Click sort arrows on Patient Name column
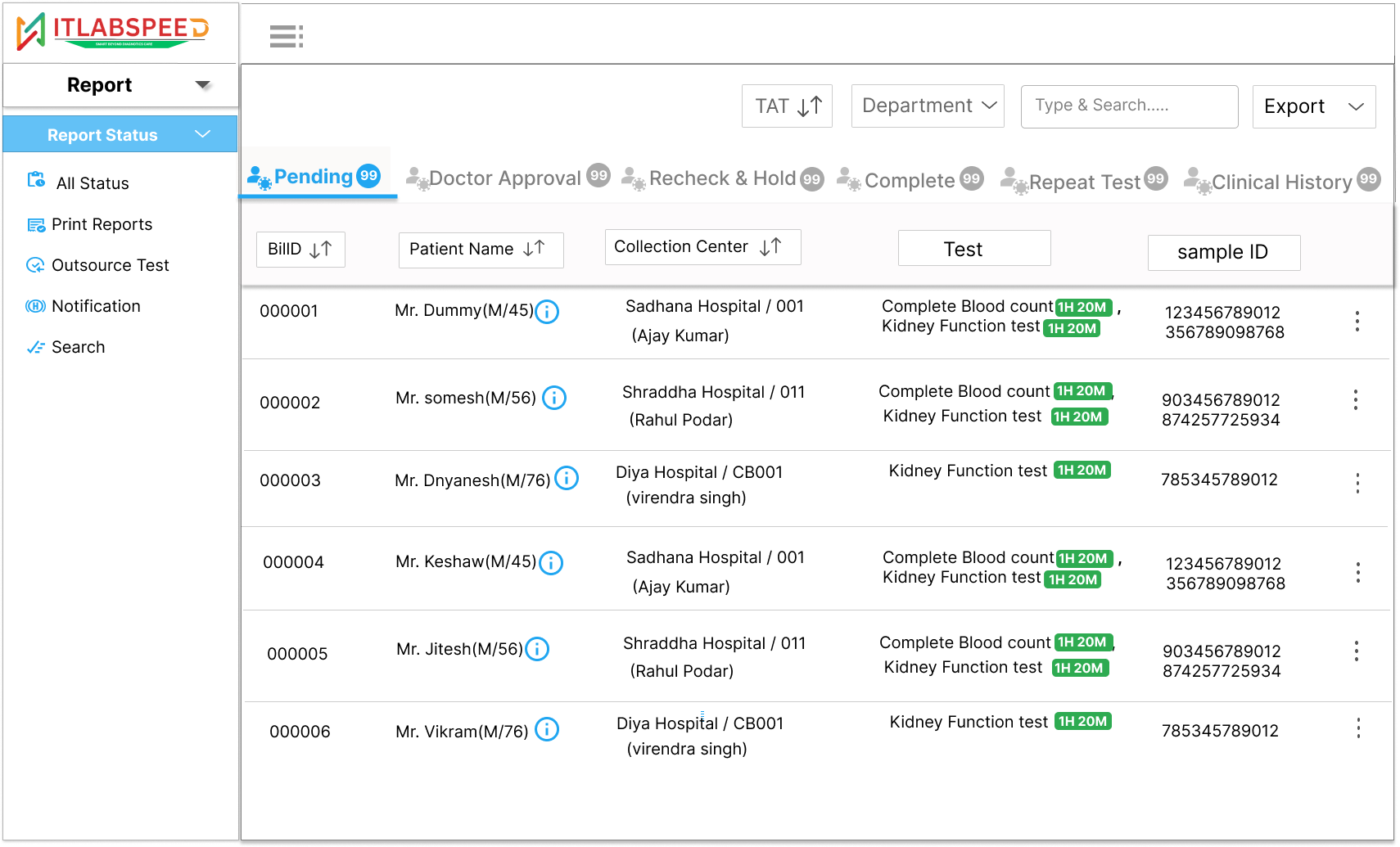Image resolution: width=1400 pixels, height=847 pixels. click(534, 249)
